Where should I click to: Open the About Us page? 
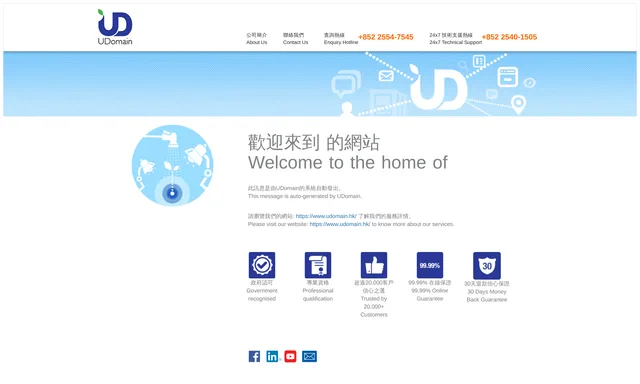pos(256,39)
